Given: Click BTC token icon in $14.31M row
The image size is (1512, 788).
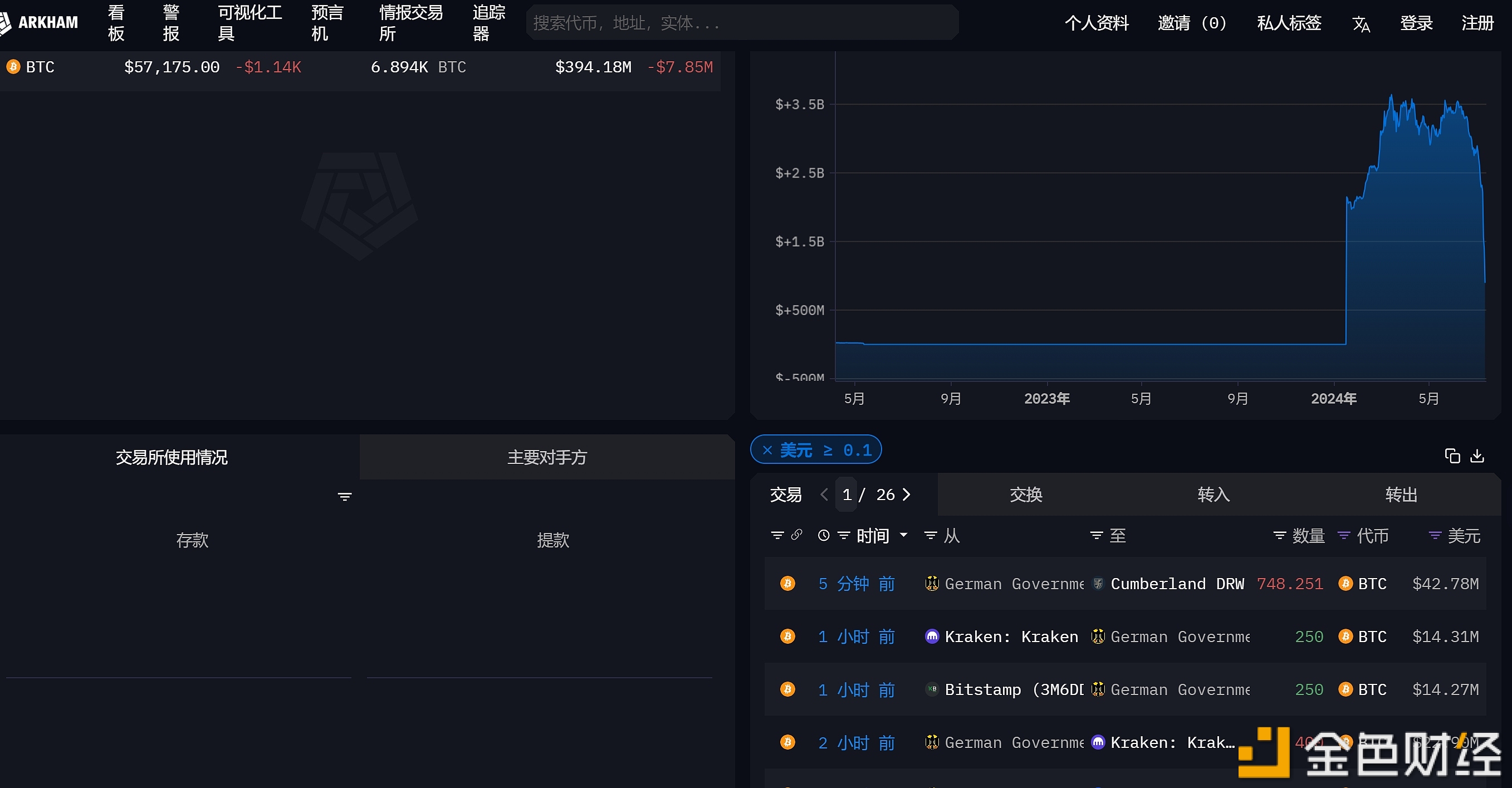Looking at the screenshot, I should 1345,636.
